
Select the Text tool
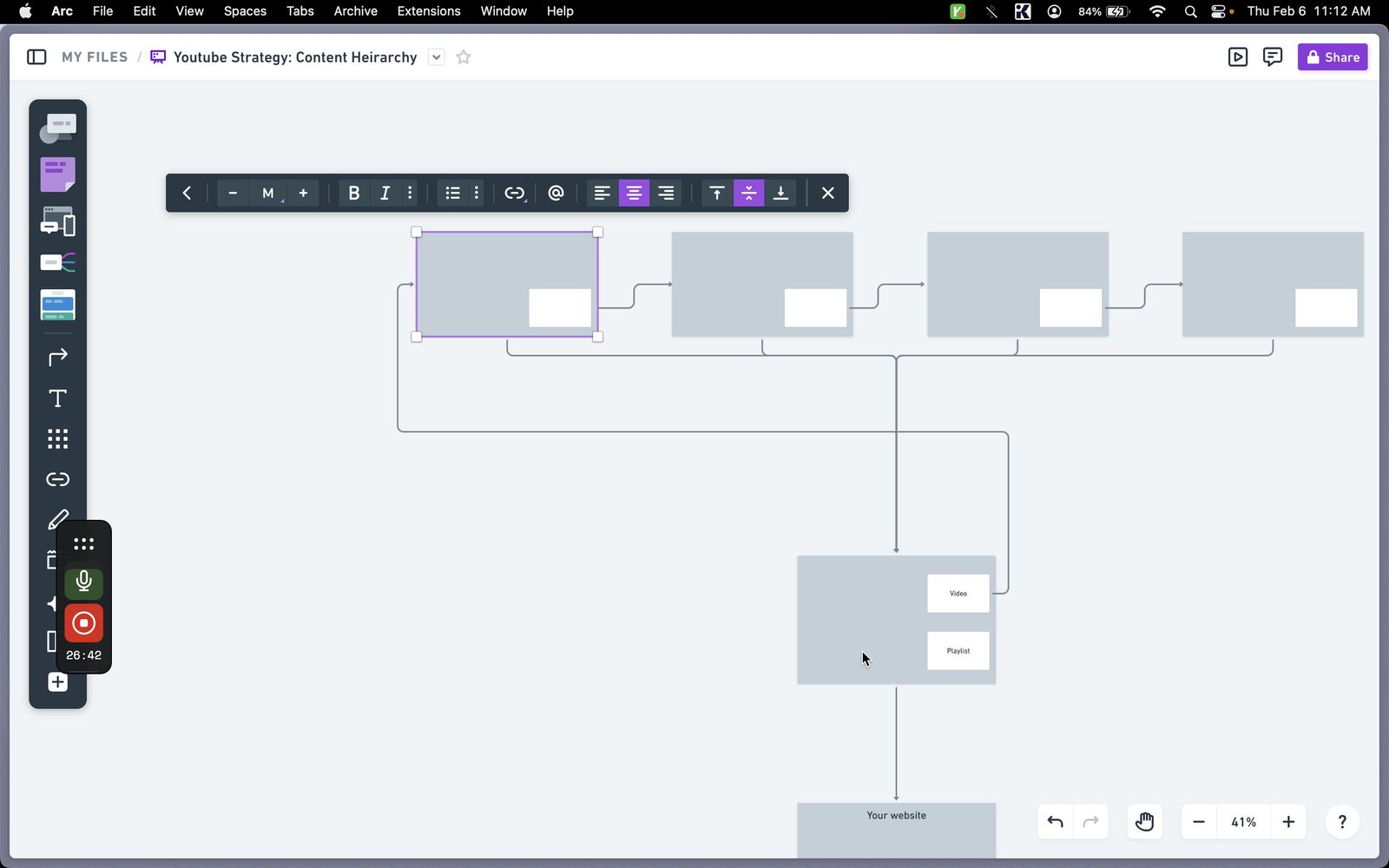click(57, 398)
